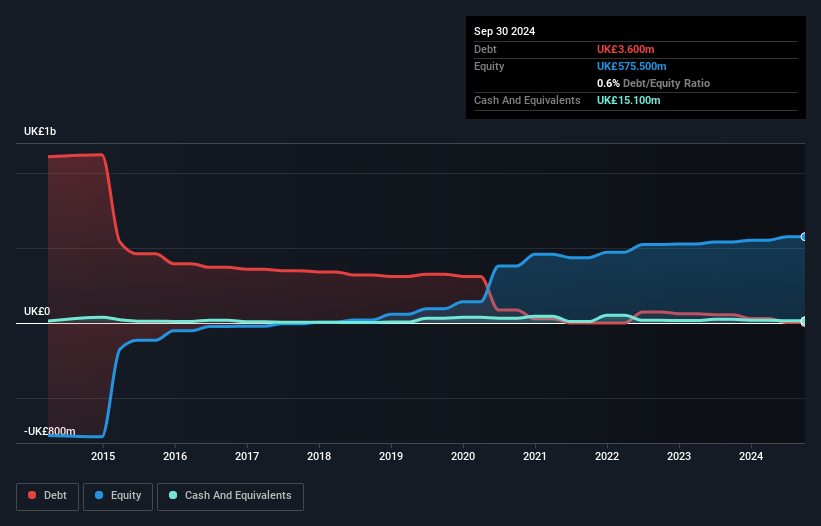Click the 2023 x-axis label
The width and height of the screenshot is (821, 526).
click(679, 456)
